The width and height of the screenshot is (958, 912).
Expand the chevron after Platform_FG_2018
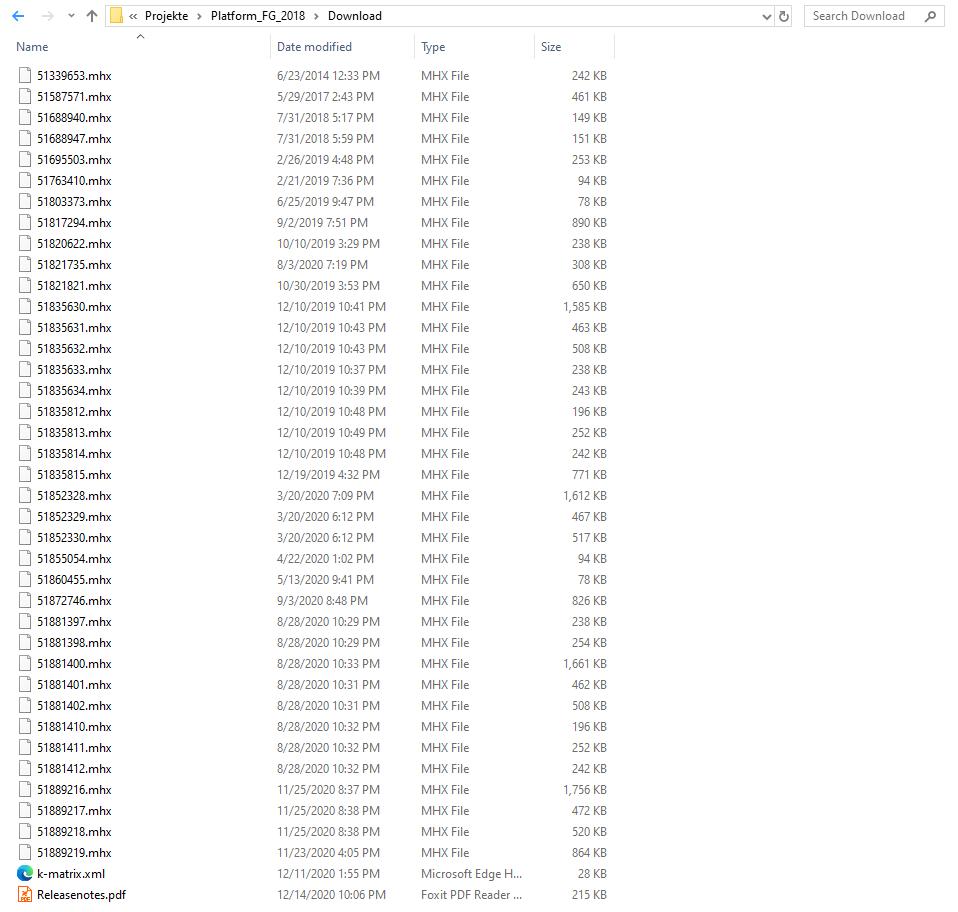tap(316, 16)
